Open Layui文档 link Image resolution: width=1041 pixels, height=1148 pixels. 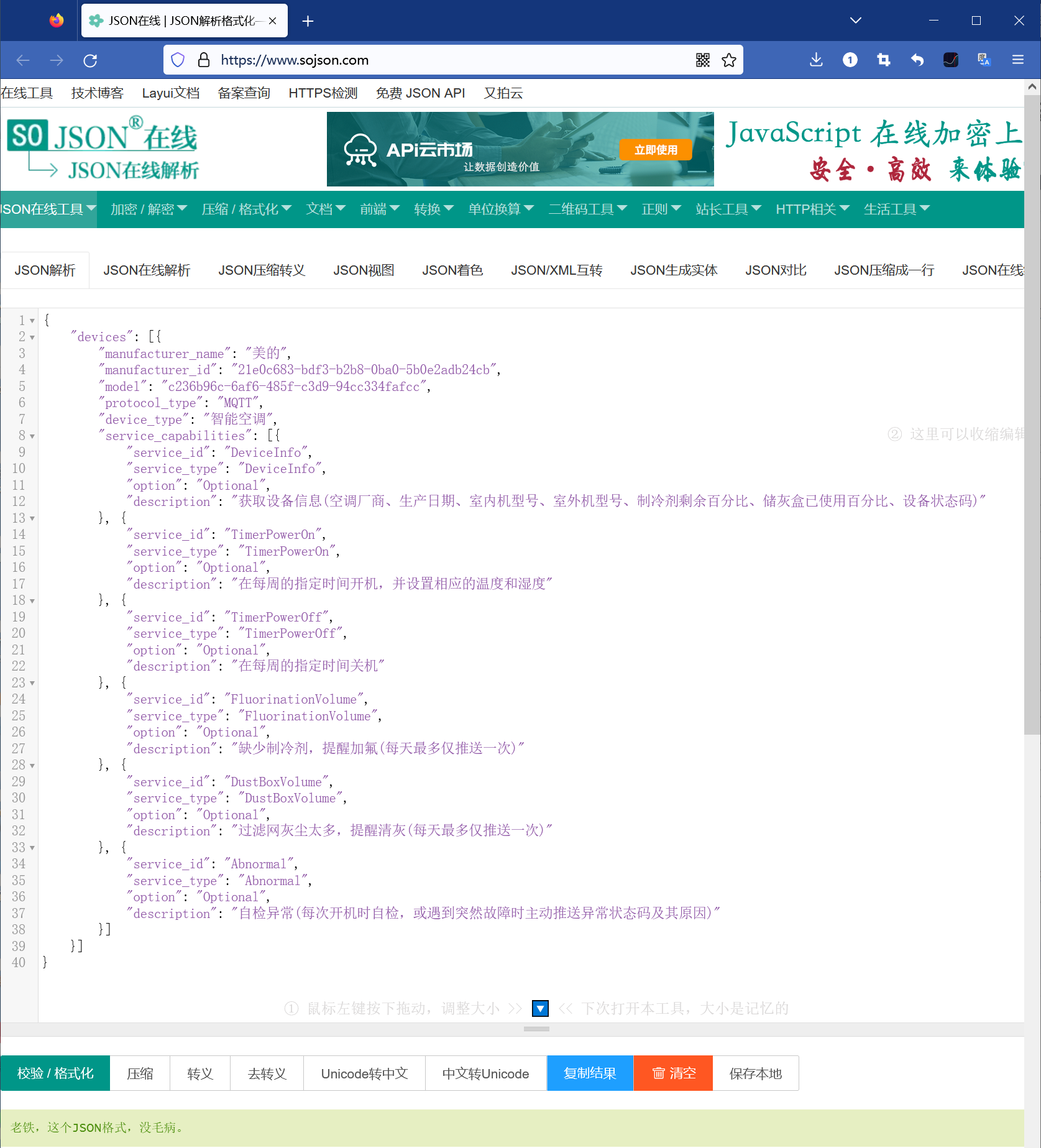(x=171, y=93)
